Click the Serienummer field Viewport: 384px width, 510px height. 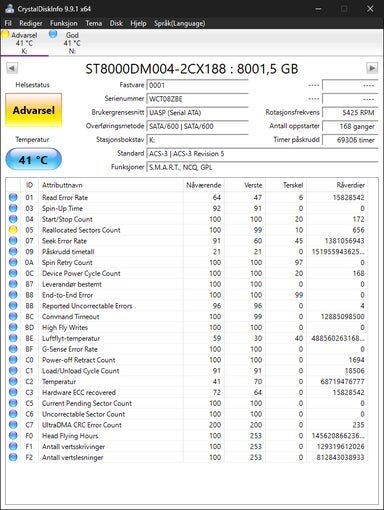[x=197, y=99]
